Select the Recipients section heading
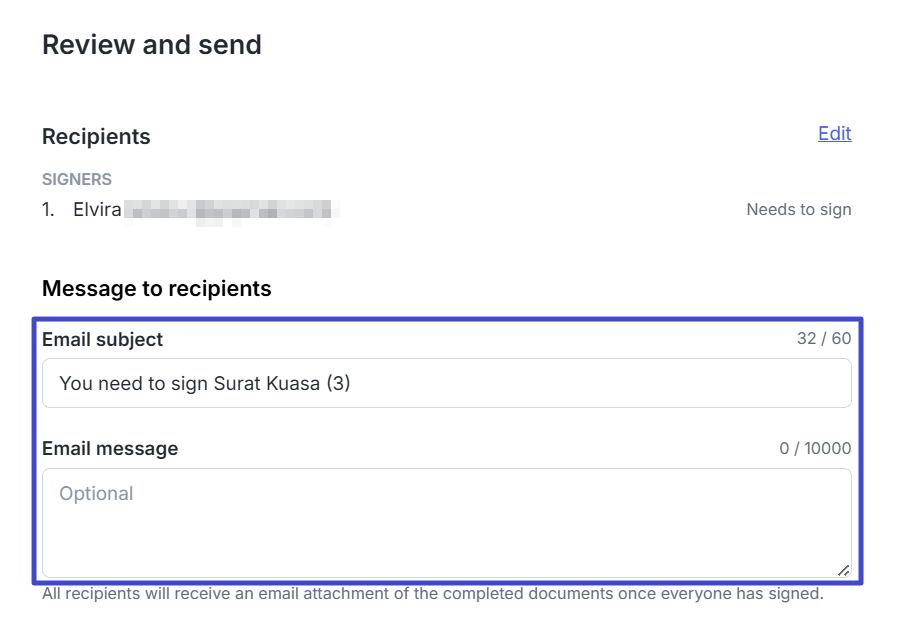908x618 pixels. point(96,137)
